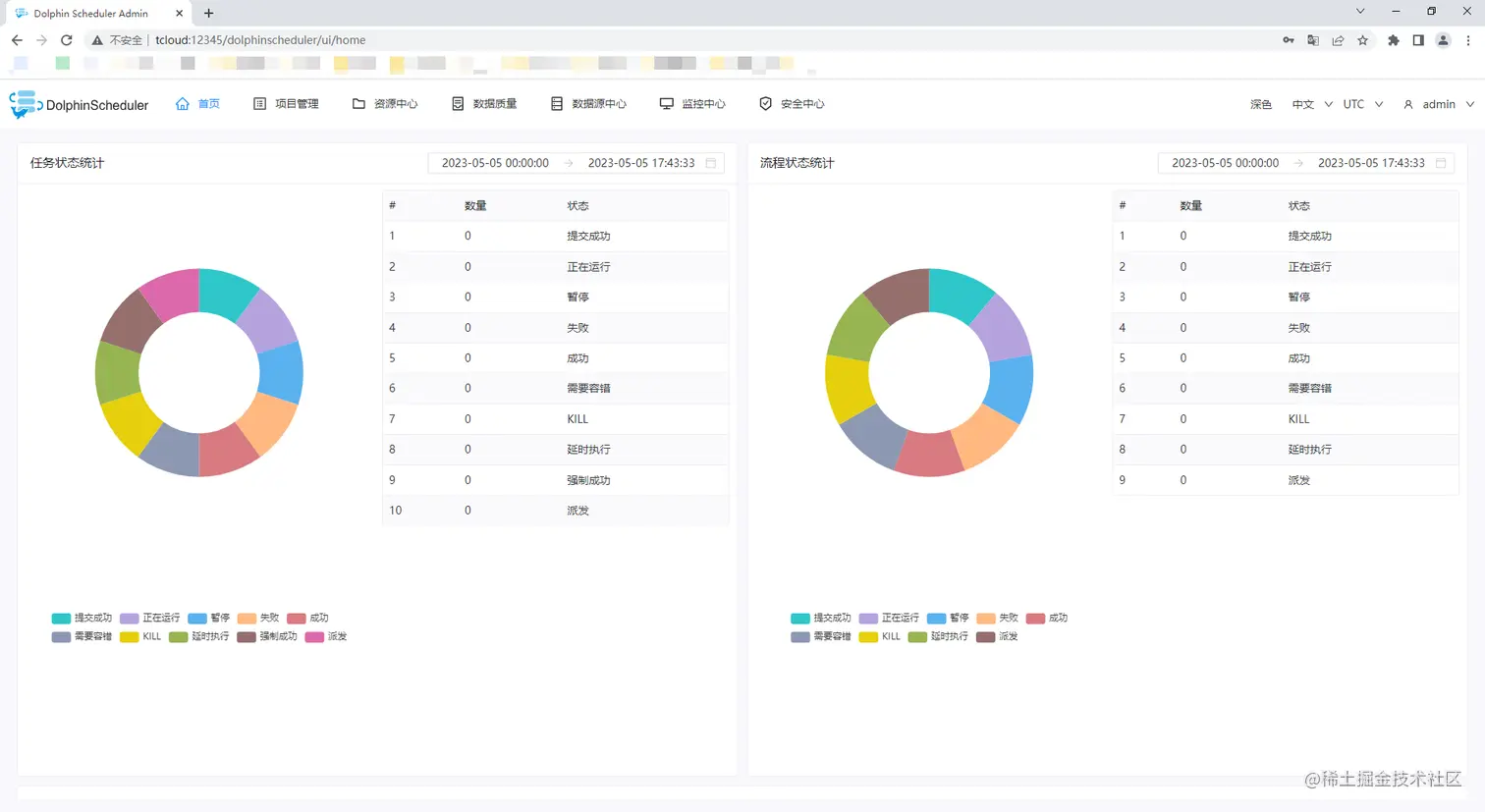Click the yellow KILL swatch in the task legend
The height and width of the screenshot is (812, 1485).
click(x=129, y=637)
